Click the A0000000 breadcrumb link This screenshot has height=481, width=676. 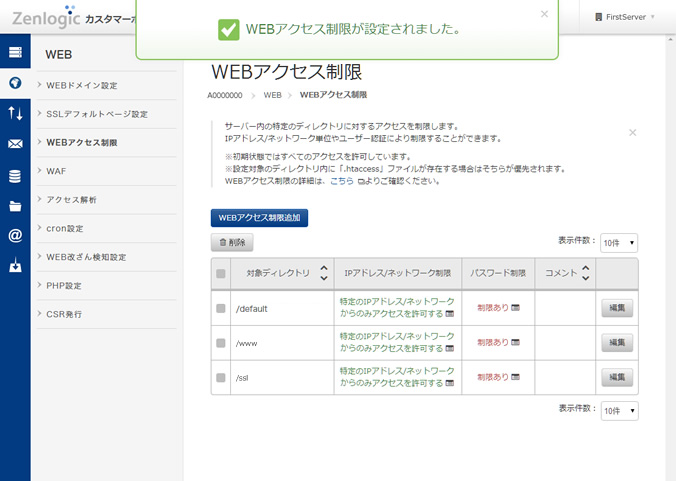pyautogui.click(x=225, y=95)
